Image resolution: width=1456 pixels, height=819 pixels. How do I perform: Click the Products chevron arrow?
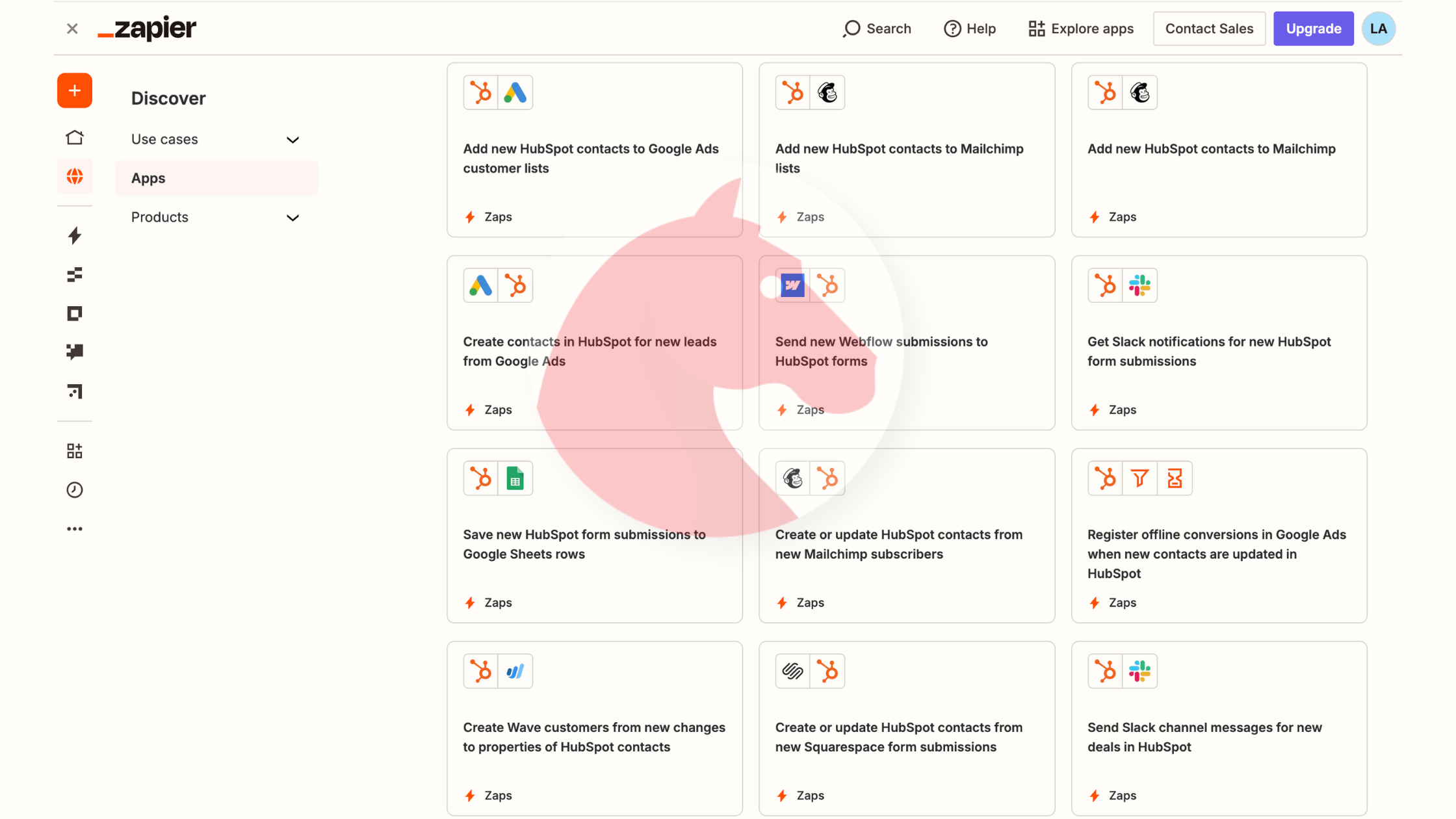pos(293,218)
